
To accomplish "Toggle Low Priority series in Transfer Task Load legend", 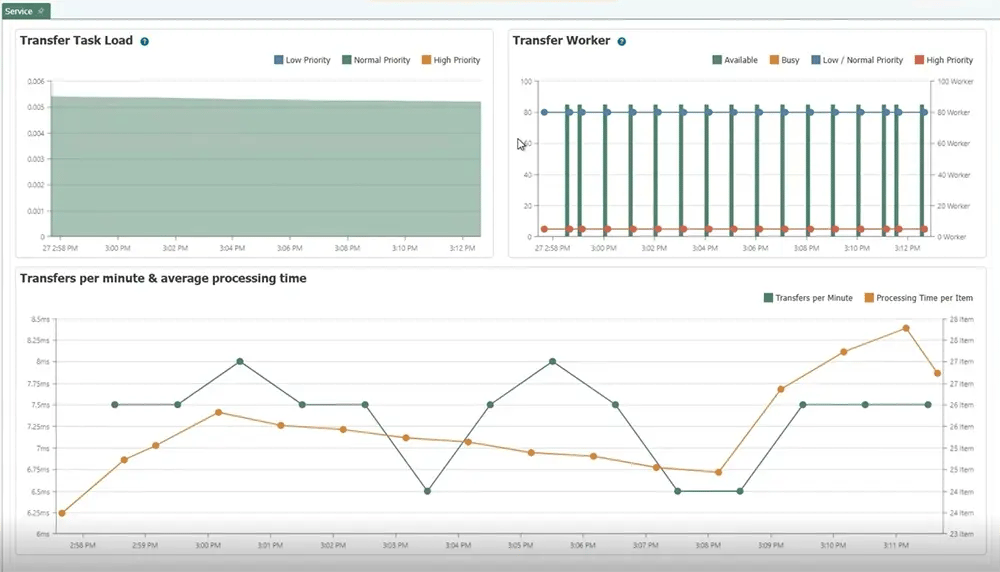I will pos(301,60).
